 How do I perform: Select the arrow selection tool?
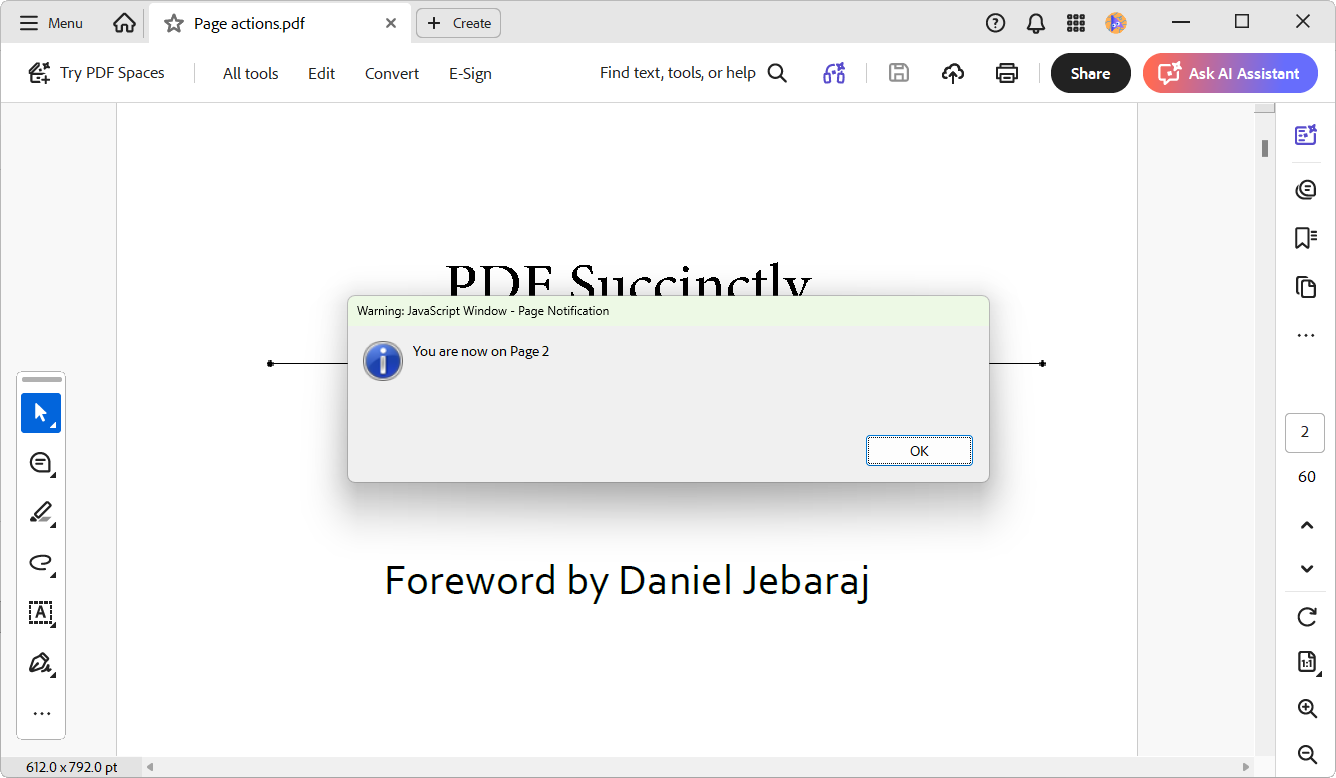pos(41,413)
